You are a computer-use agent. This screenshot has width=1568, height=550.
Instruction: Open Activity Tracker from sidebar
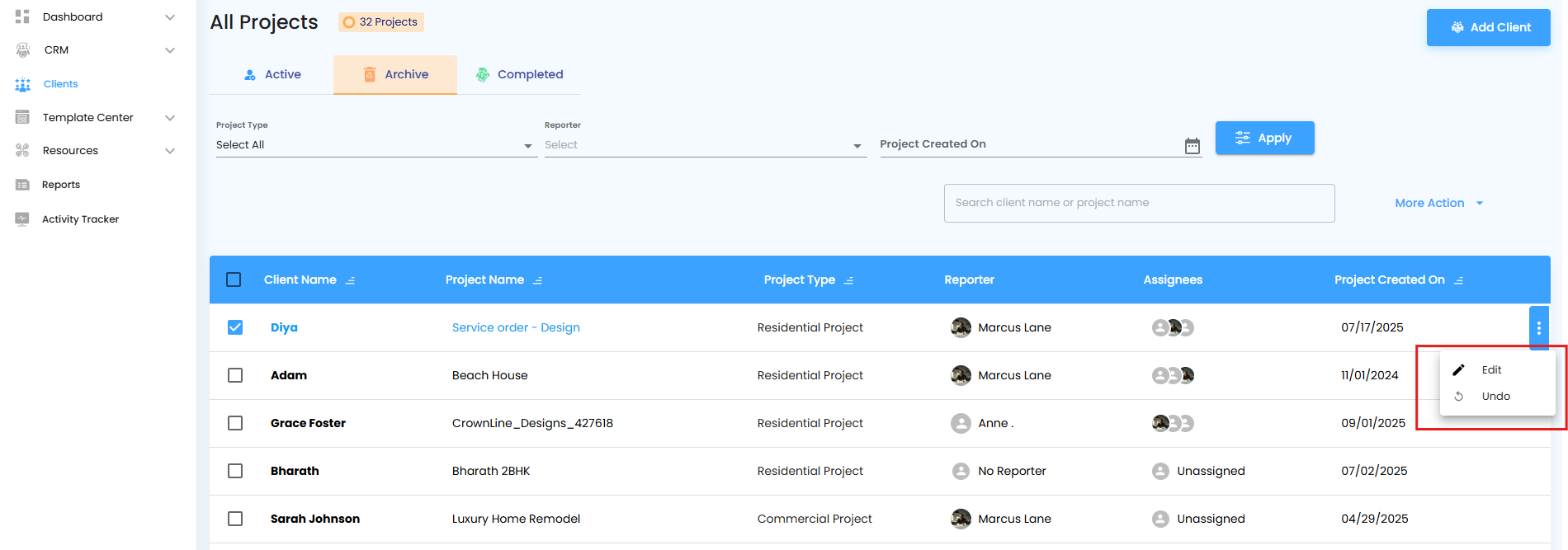(80, 219)
